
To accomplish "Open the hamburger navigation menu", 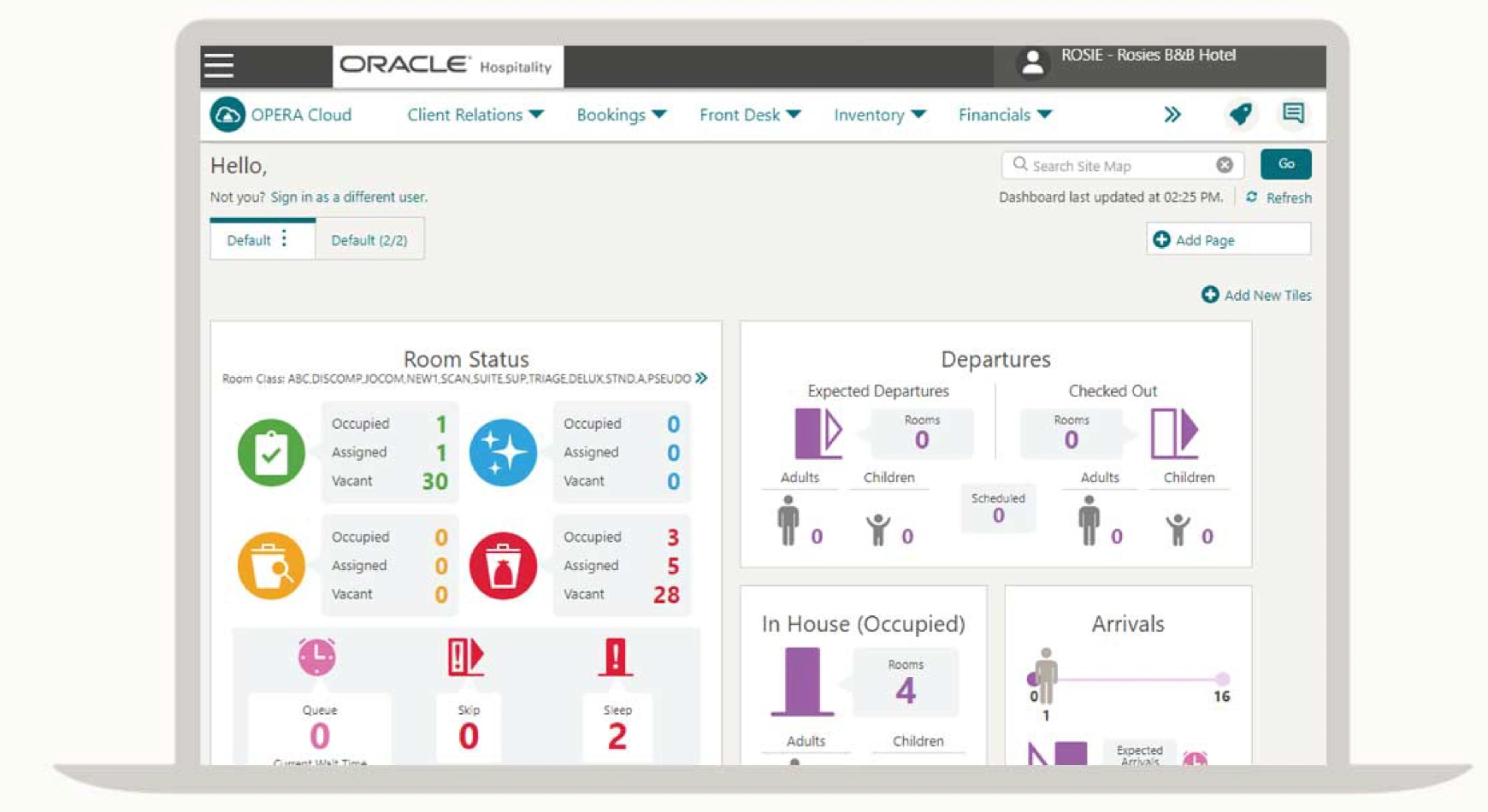I will [219, 66].
